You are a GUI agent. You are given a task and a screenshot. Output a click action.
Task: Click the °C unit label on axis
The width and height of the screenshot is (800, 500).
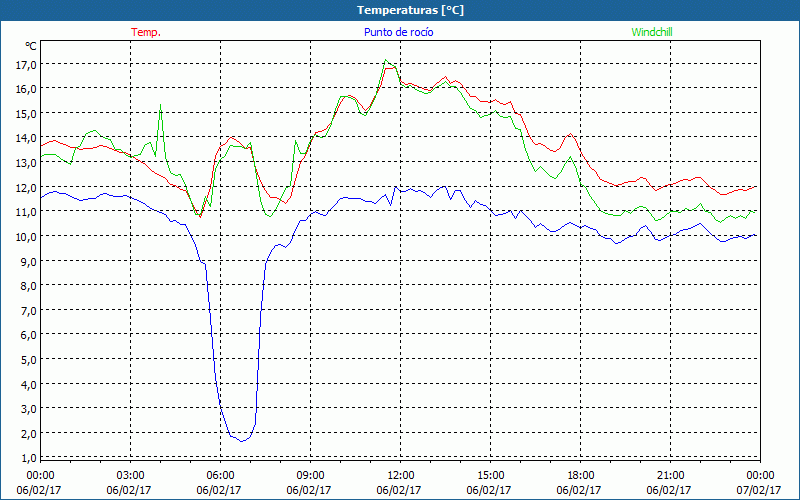(x=31, y=46)
